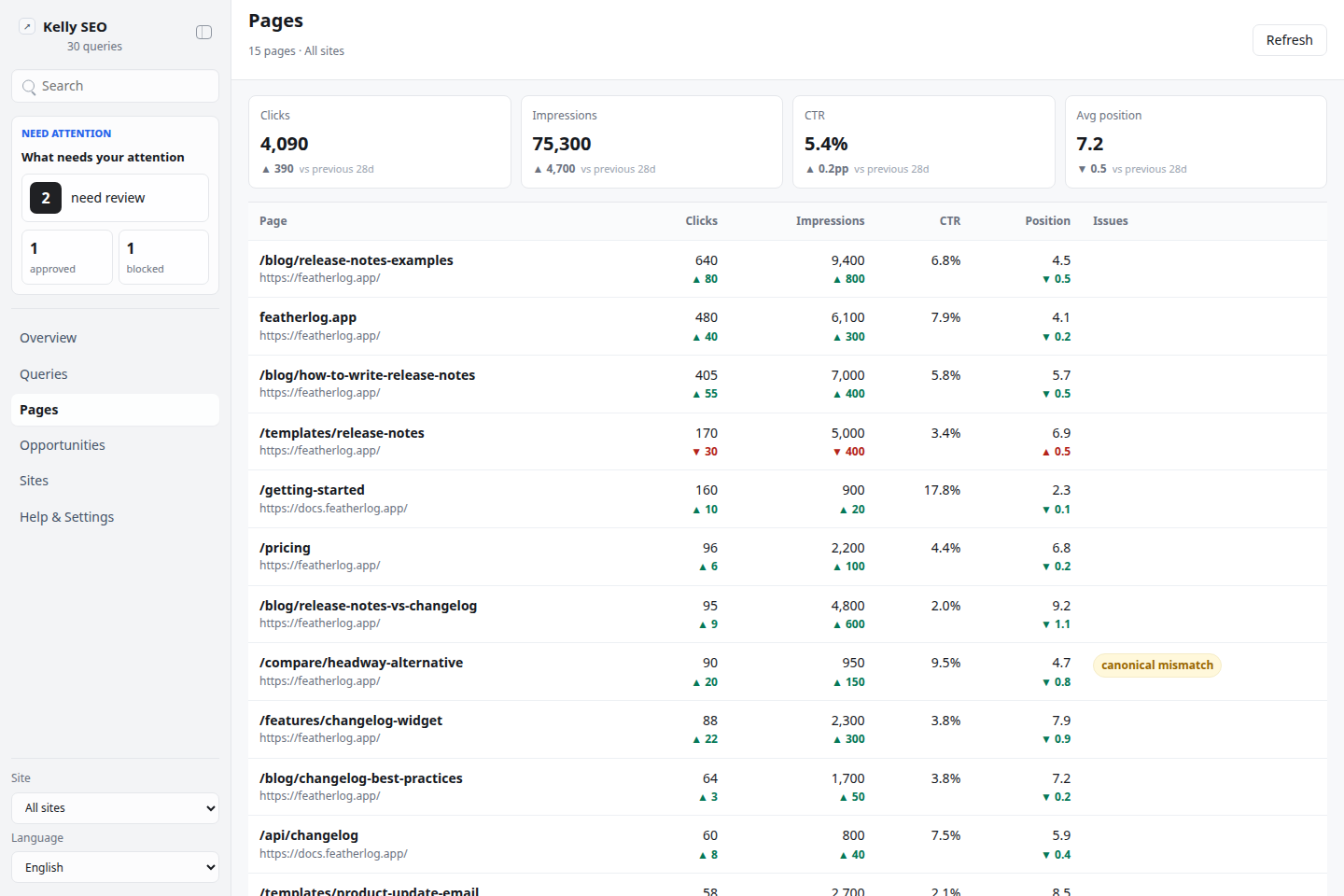Sort by Impressions column header
Screen dimensions: 1344x896
click(x=830, y=221)
